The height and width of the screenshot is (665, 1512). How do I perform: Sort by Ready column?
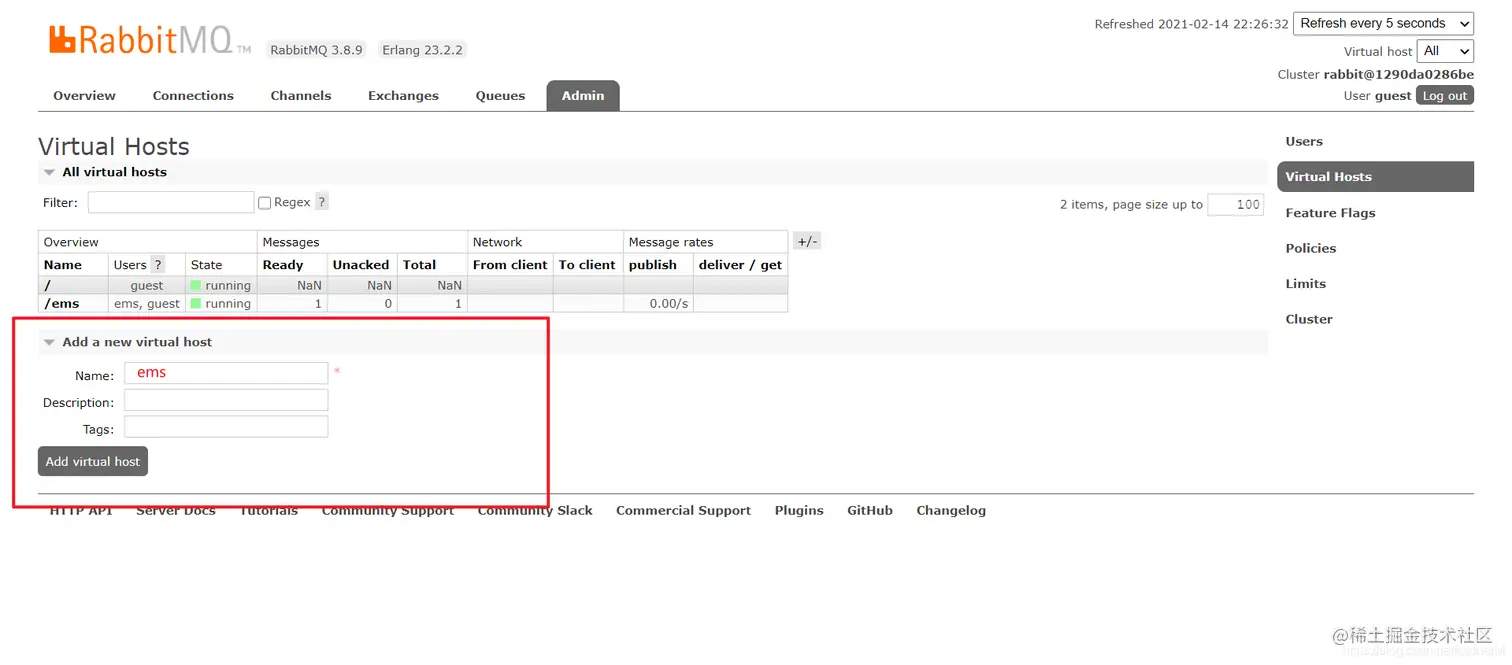283,265
